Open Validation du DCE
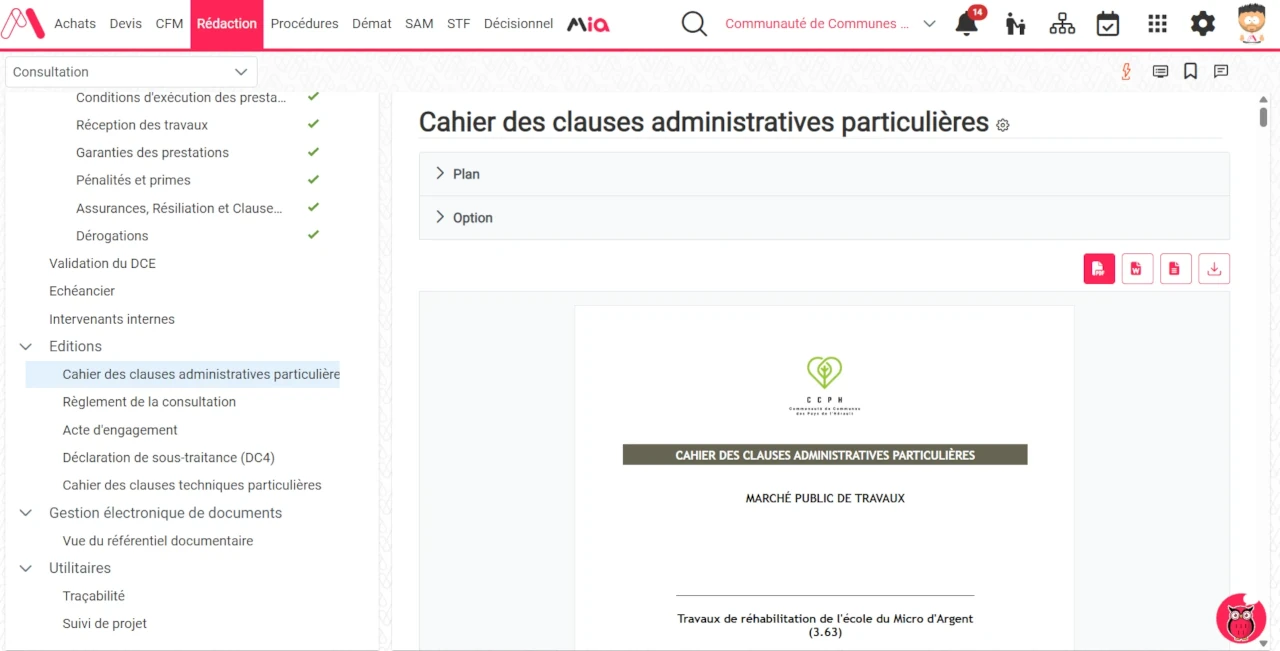This screenshot has width=1280, height=651. click(102, 263)
